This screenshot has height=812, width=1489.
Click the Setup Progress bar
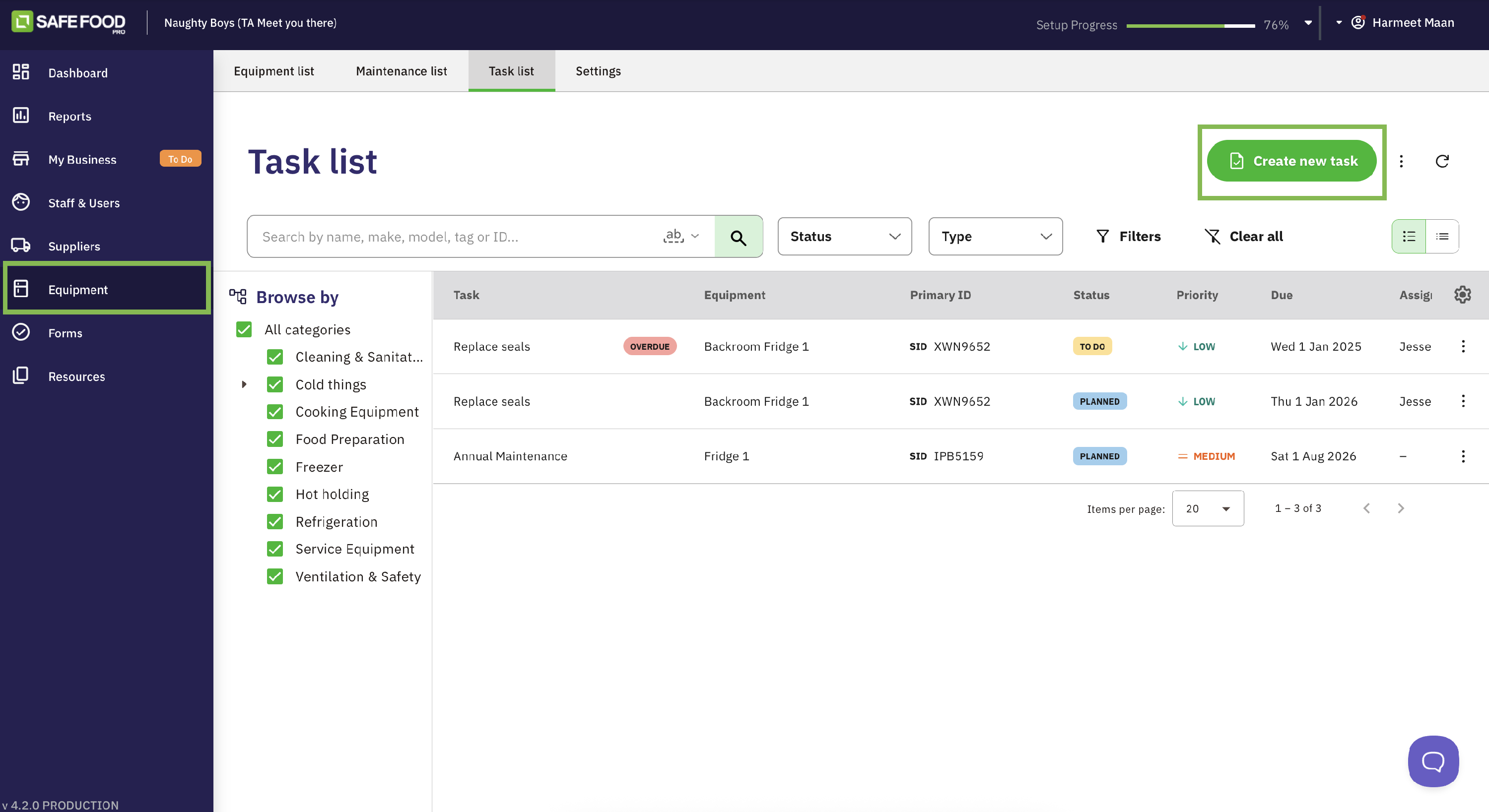[1190, 25]
